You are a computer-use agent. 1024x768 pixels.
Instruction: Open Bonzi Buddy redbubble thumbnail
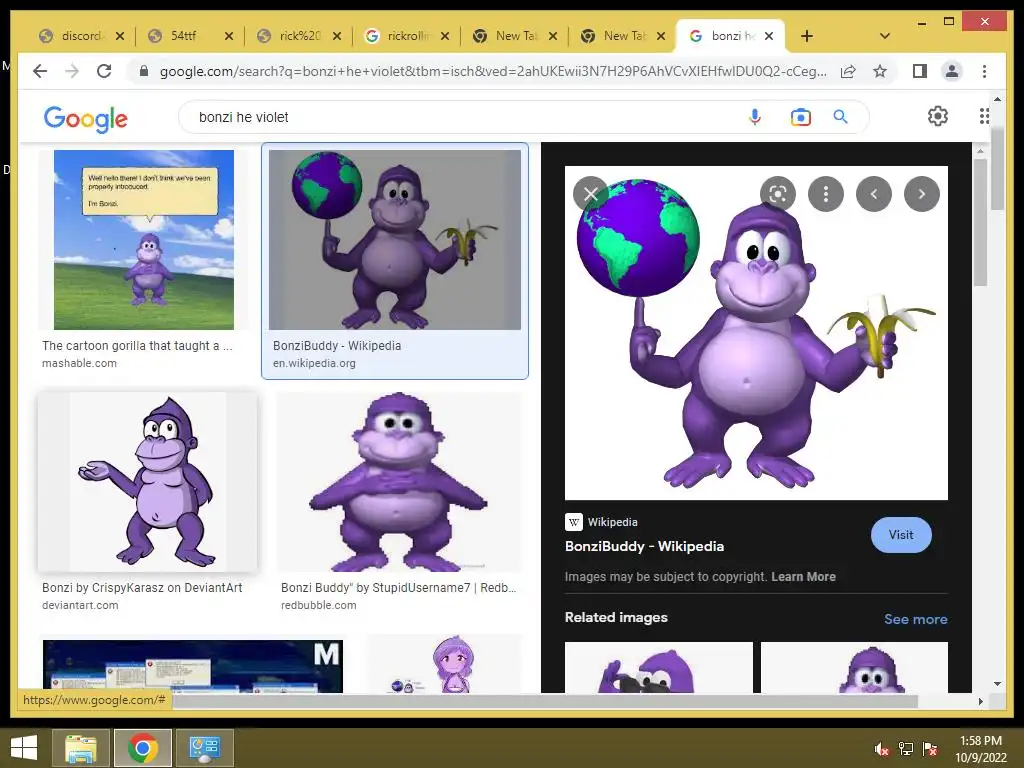click(398, 482)
